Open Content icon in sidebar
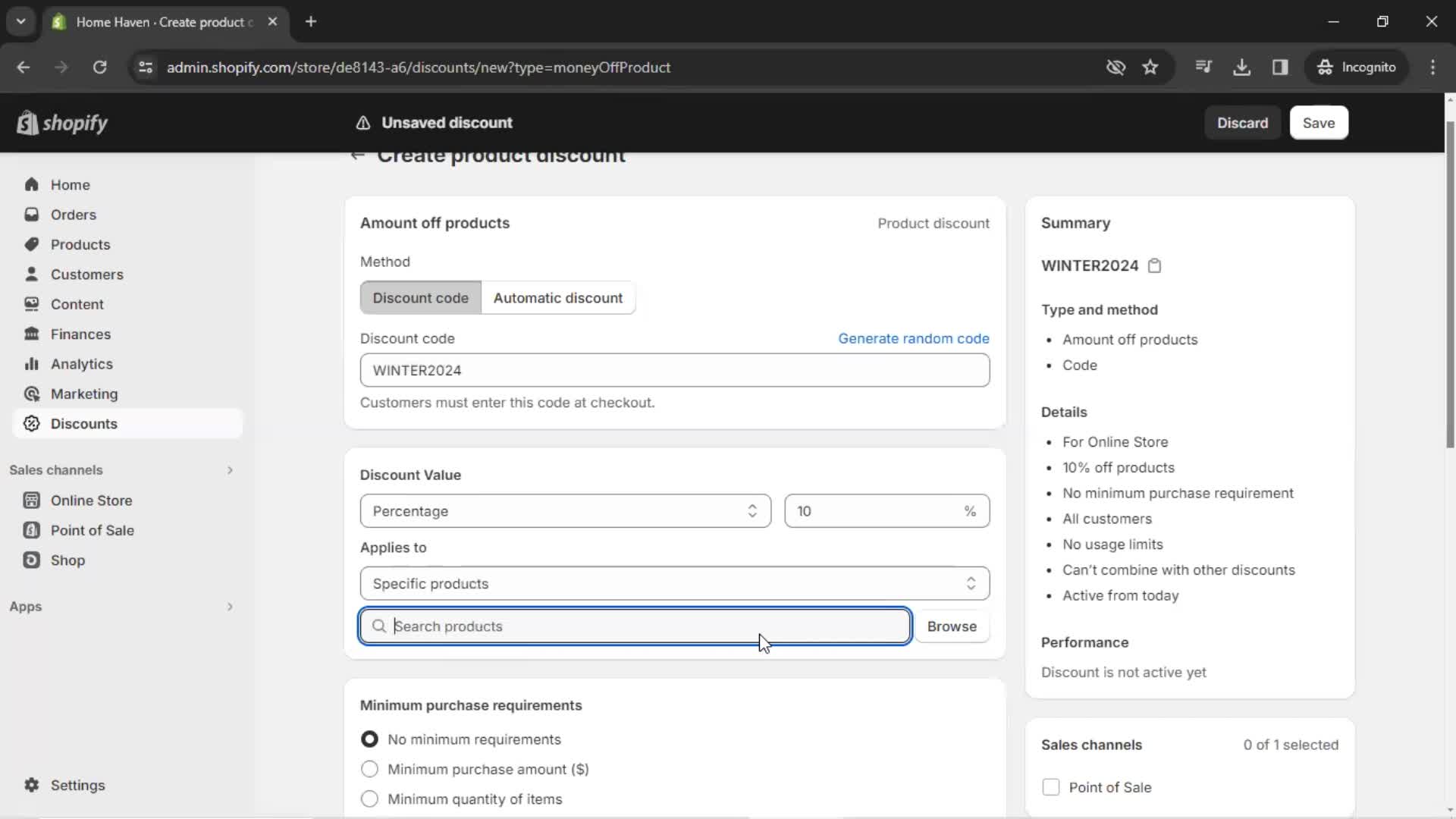The width and height of the screenshot is (1456, 819). (x=31, y=304)
